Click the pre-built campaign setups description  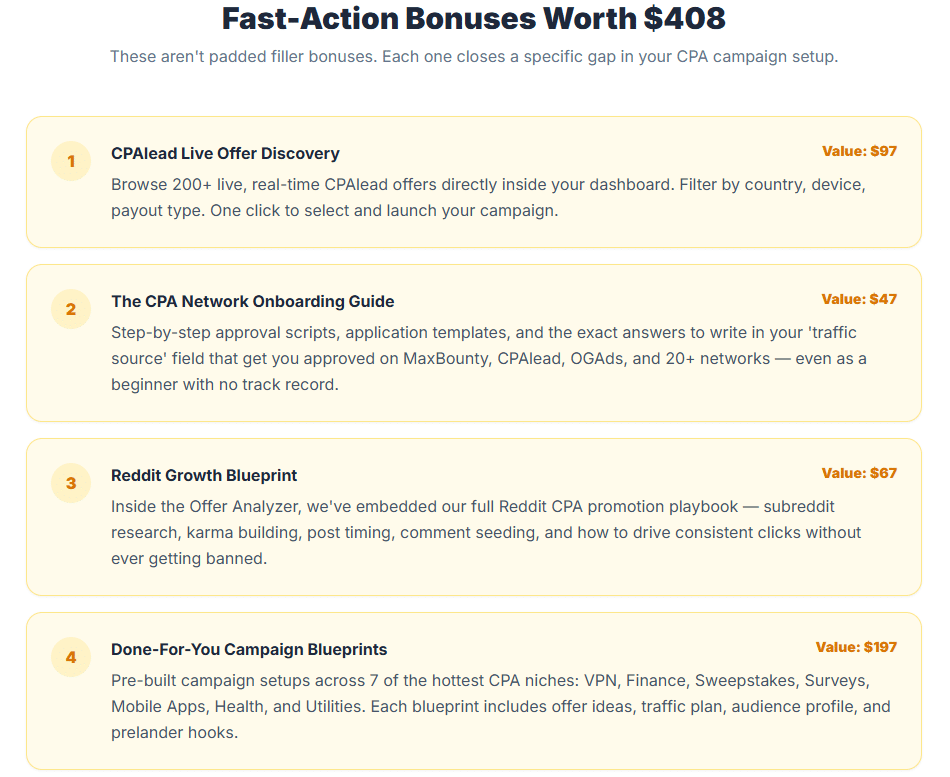pyautogui.click(x=500, y=706)
